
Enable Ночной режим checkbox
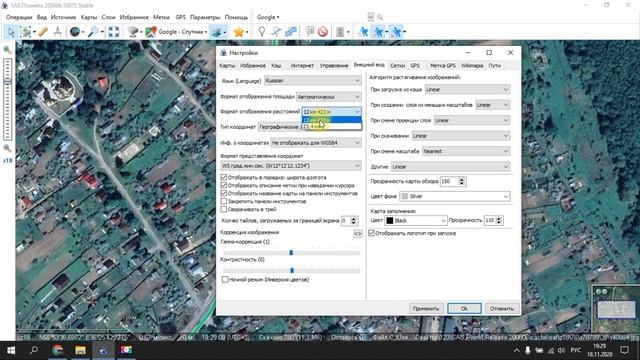(225, 280)
